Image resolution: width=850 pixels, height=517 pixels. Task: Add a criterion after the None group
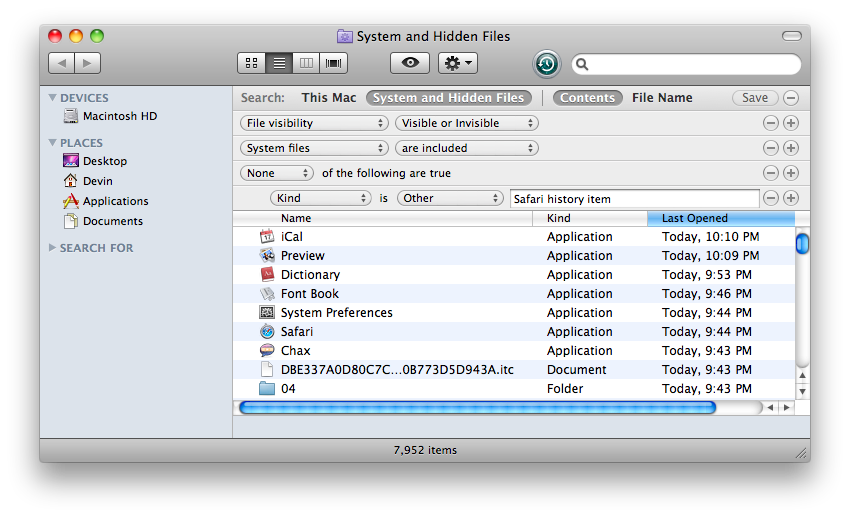[x=791, y=173]
